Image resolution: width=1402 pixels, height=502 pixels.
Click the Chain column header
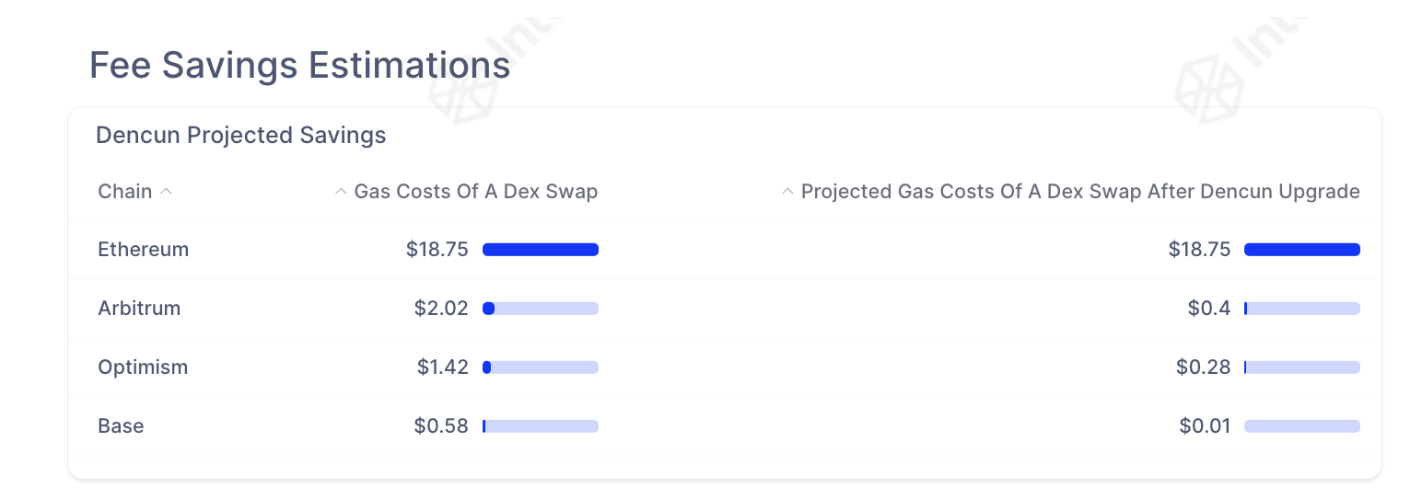point(125,191)
